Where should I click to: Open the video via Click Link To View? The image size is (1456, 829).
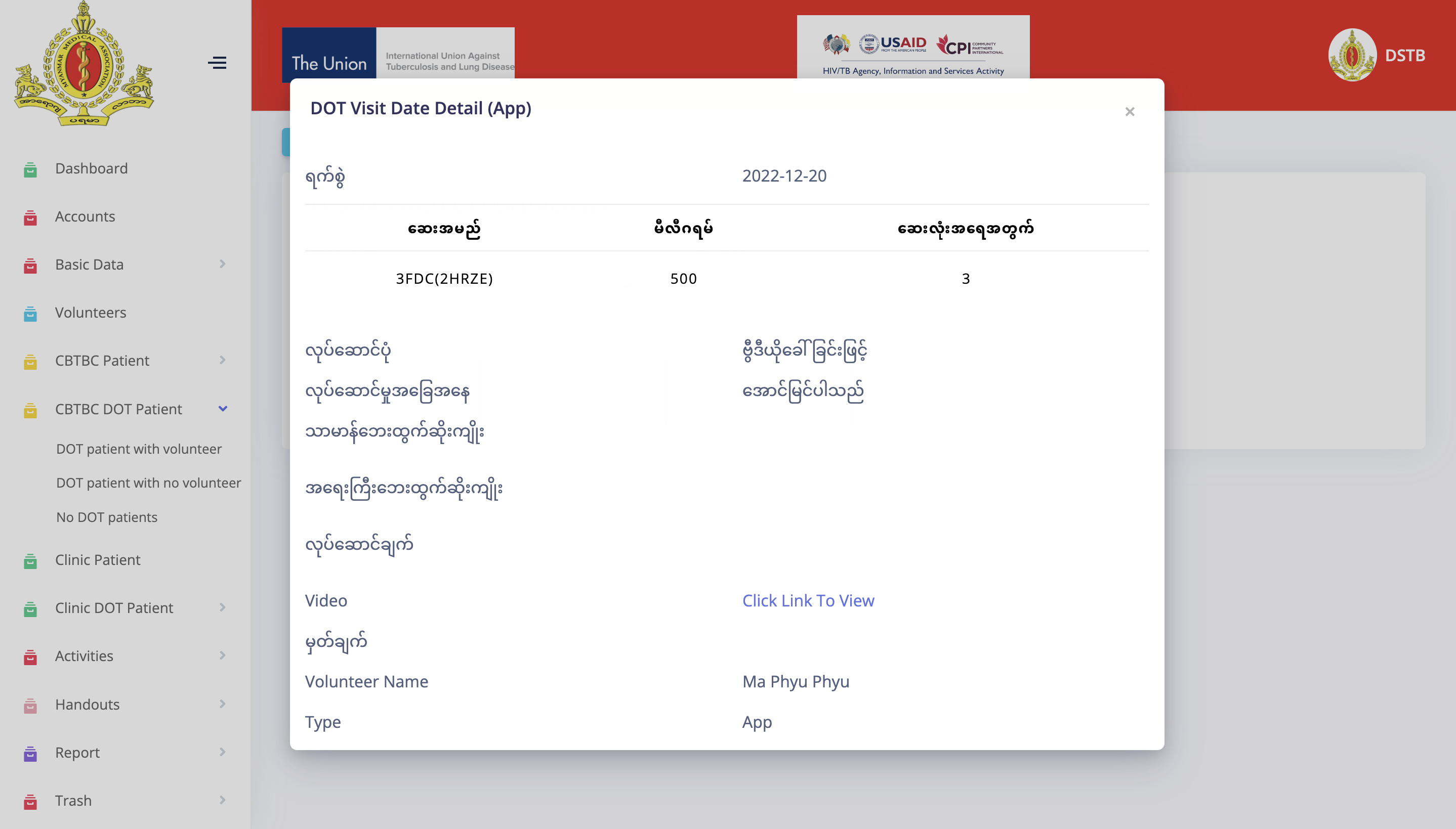pos(808,600)
